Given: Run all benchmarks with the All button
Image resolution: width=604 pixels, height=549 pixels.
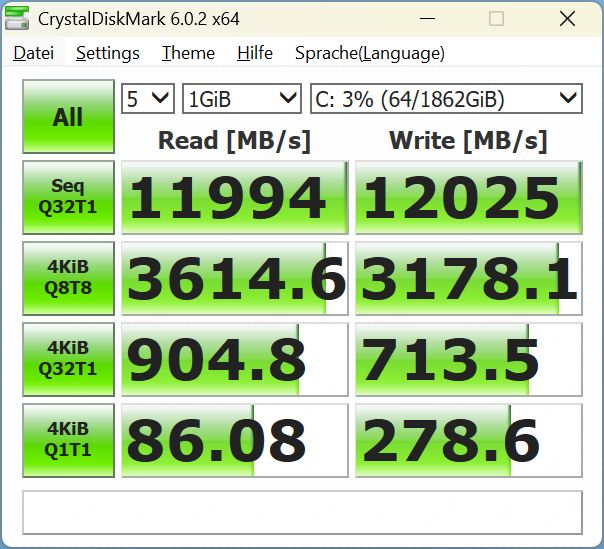Looking at the screenshot, I should [x=67, y=117].
